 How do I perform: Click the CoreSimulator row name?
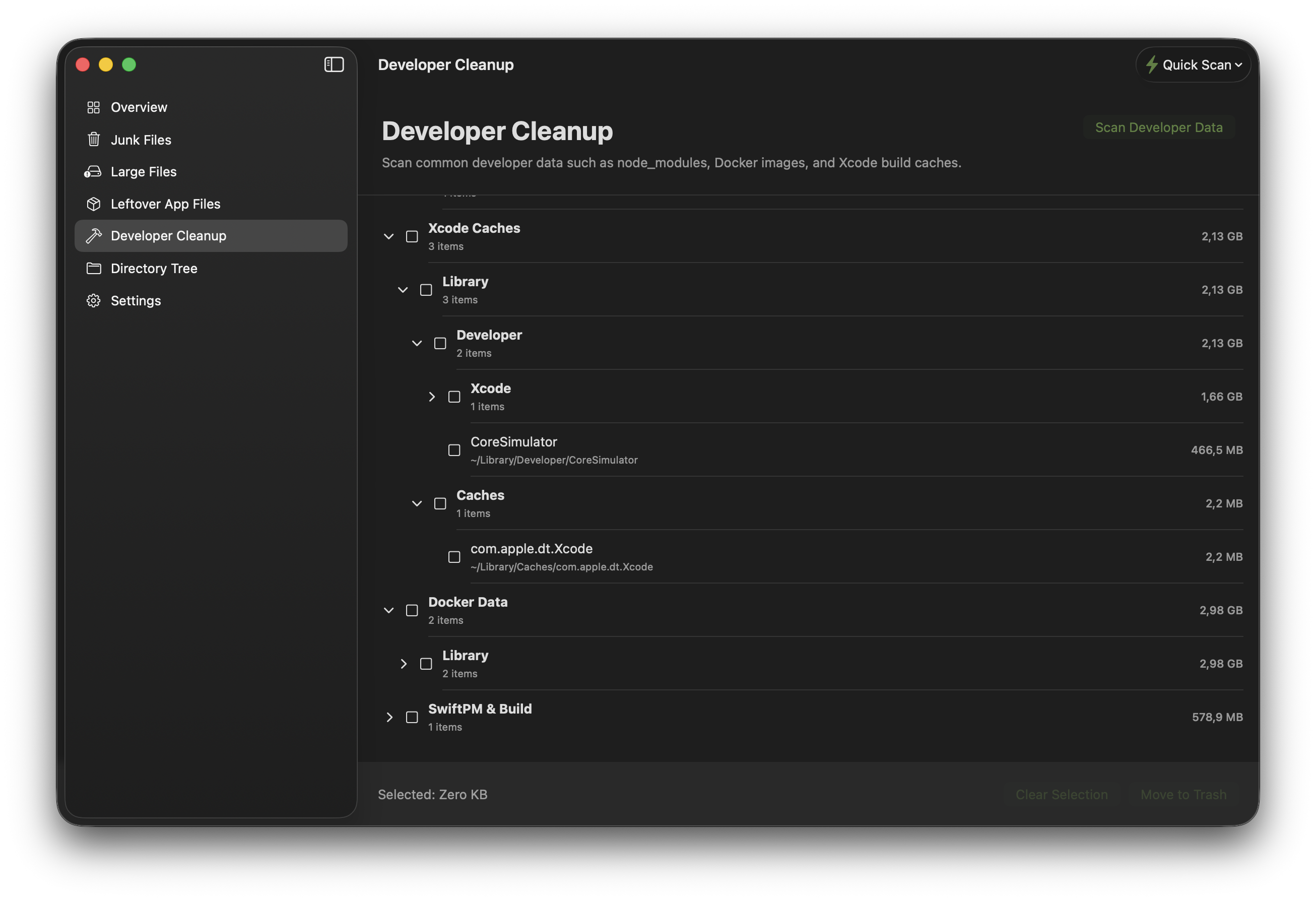(513, 442)
